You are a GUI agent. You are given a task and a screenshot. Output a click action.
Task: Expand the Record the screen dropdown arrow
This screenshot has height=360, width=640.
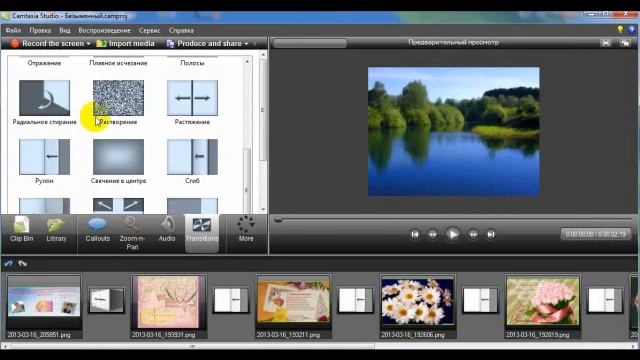[x=89, y=44]
